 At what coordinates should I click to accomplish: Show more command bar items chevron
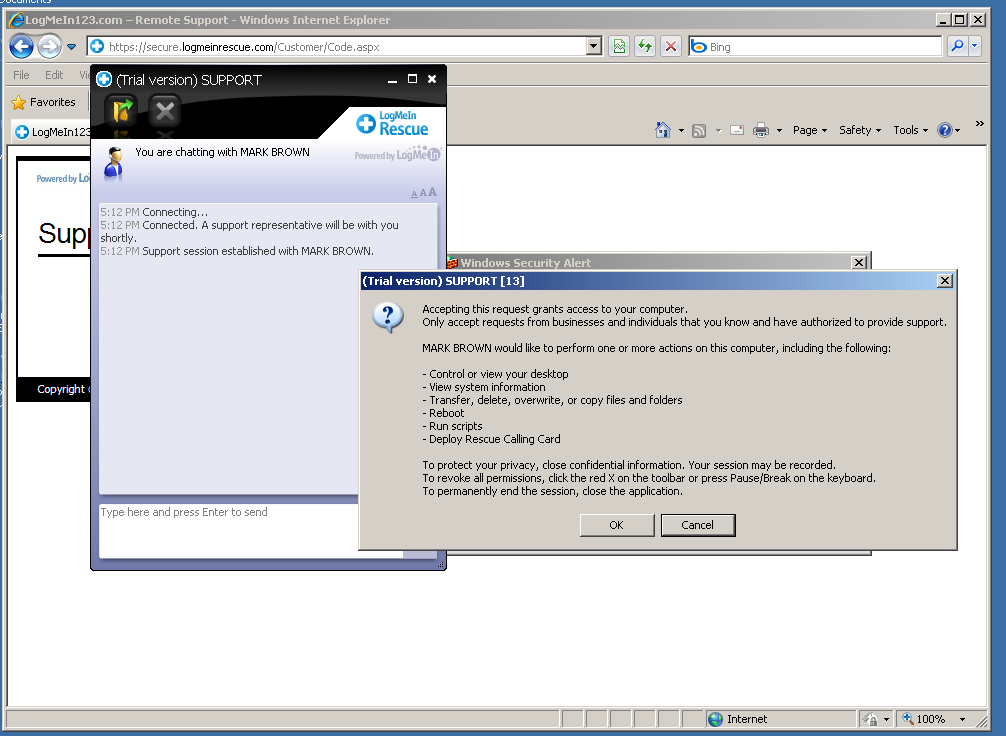pyautogui.click(x=979, y=123)
